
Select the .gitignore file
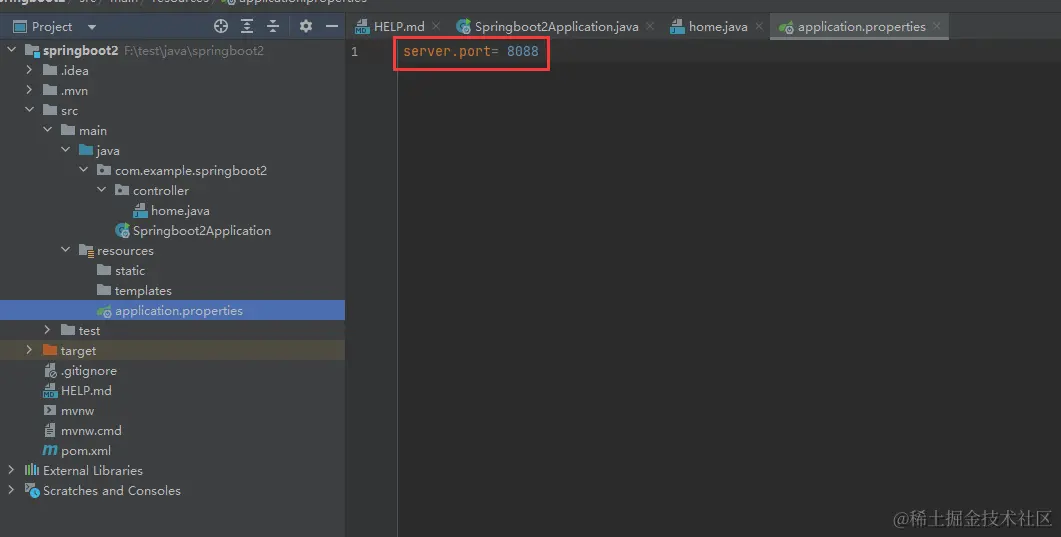(x=89, y=371)
